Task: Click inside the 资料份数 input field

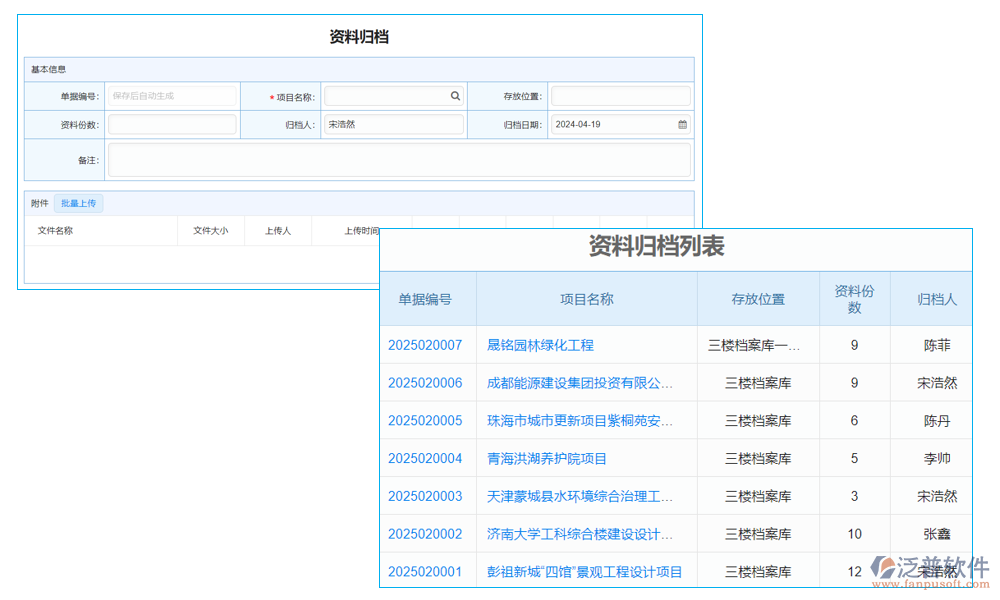Action: click(x=172, y=124)
